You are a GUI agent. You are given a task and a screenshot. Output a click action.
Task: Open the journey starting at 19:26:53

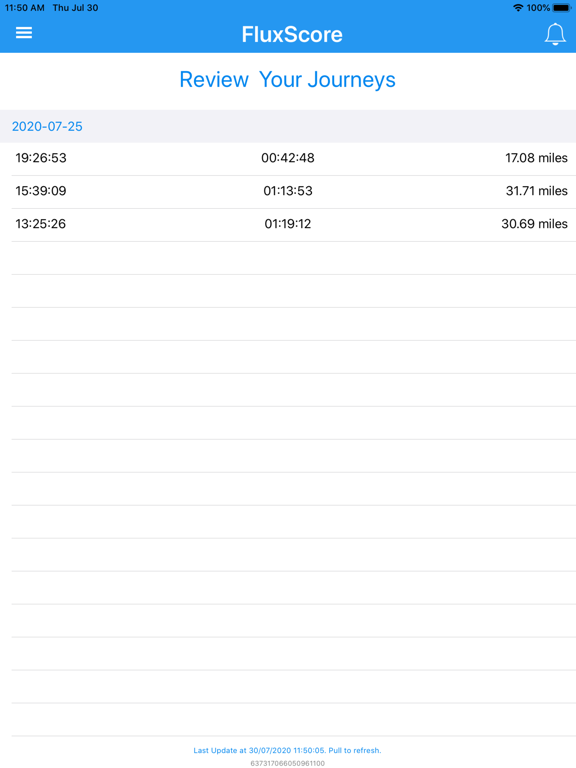pyautogui.click(x=288, y=158)
